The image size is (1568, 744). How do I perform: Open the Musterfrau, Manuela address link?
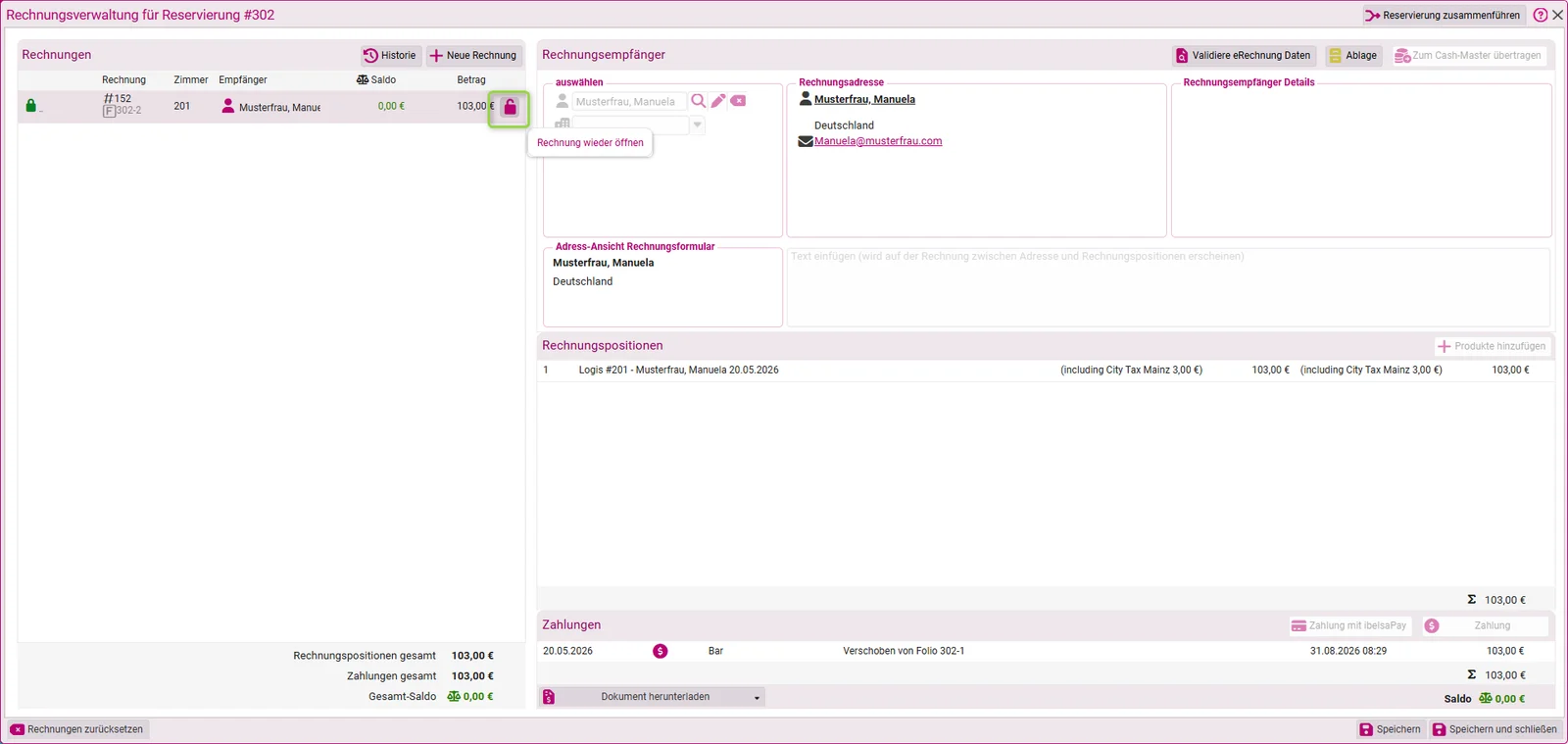coord(864,99)
